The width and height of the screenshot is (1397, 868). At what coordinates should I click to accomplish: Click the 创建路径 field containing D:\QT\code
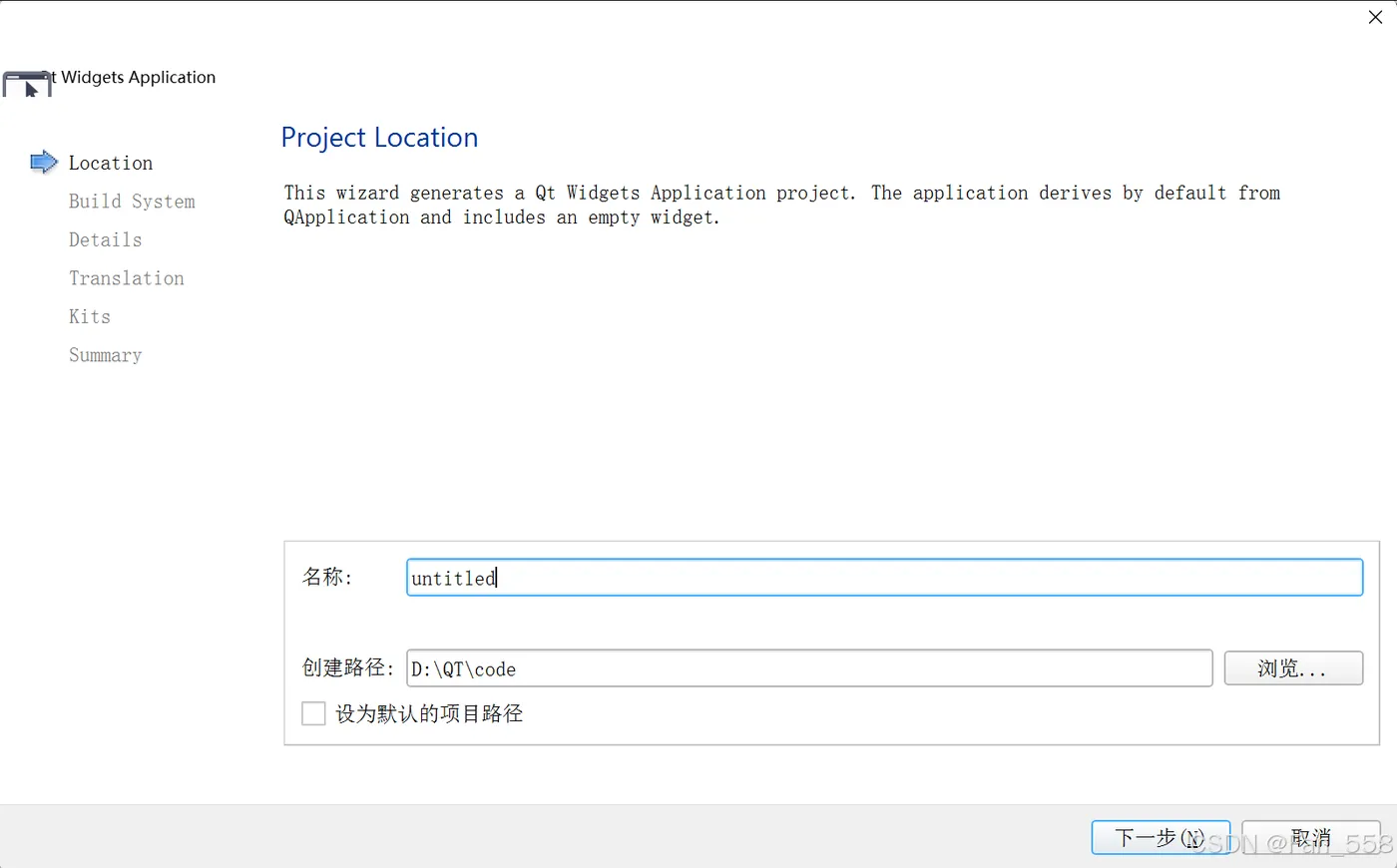(x=809, y=668)
